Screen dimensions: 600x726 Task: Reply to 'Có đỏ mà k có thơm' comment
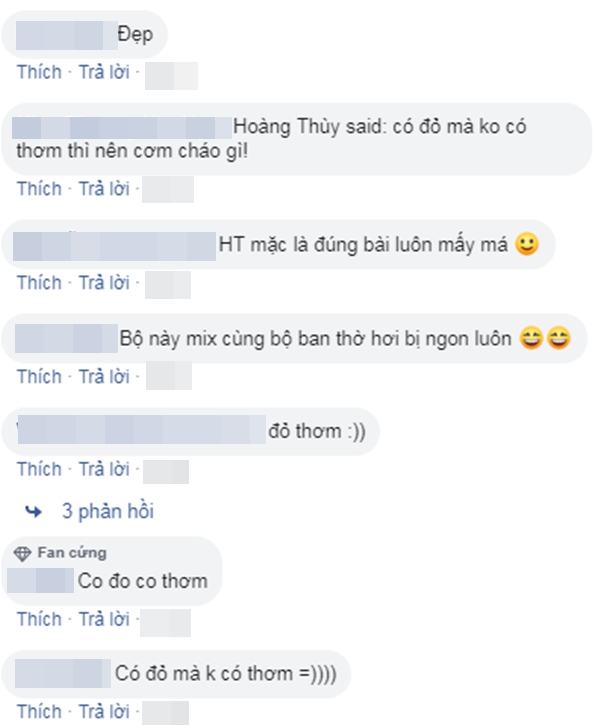click(105, 711)
